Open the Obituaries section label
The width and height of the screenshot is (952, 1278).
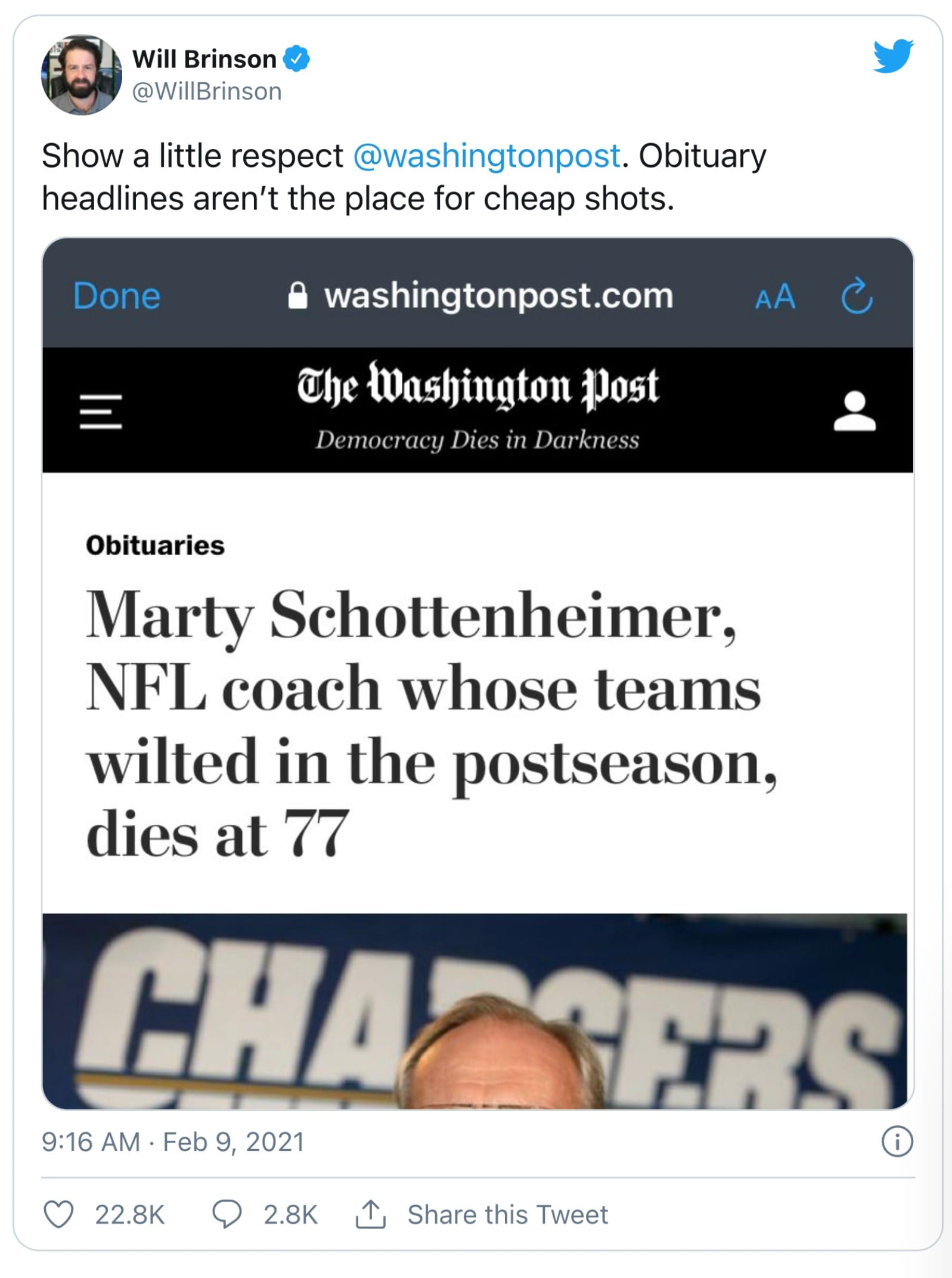pos(155,545)
